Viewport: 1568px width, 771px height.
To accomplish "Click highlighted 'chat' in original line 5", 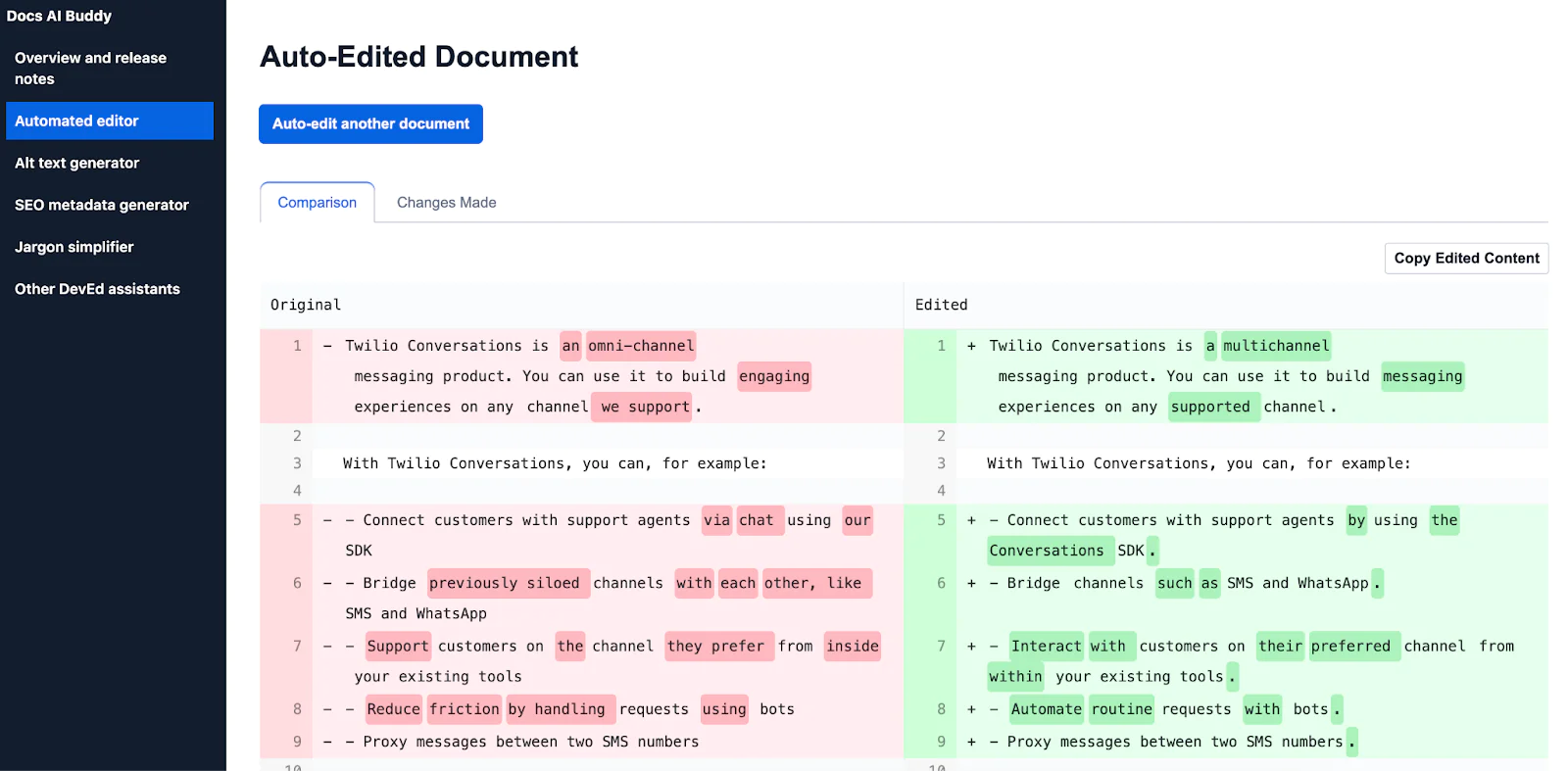I will pyautogui.click(x=759, y=520).
